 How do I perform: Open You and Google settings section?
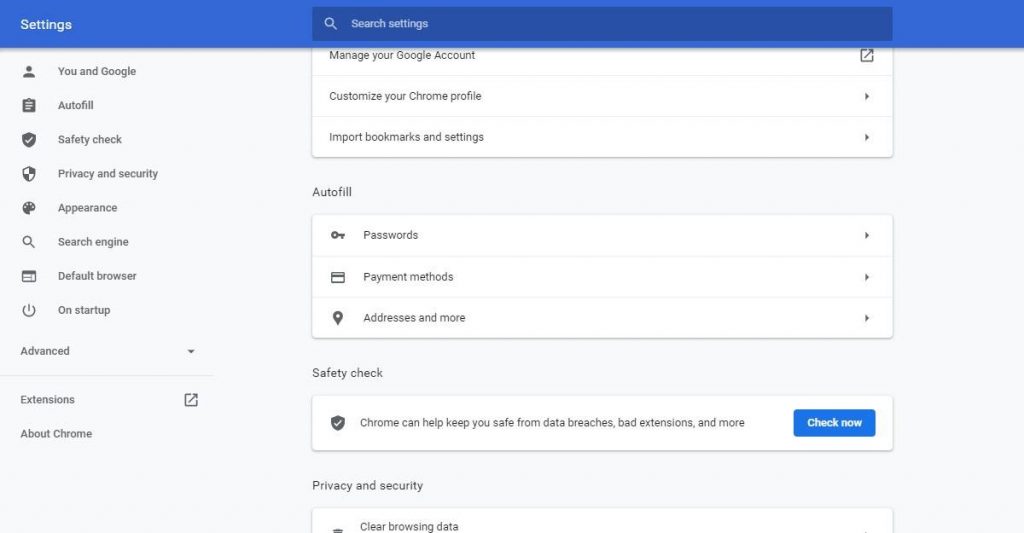pyautogui.click(x=97, y=71)
